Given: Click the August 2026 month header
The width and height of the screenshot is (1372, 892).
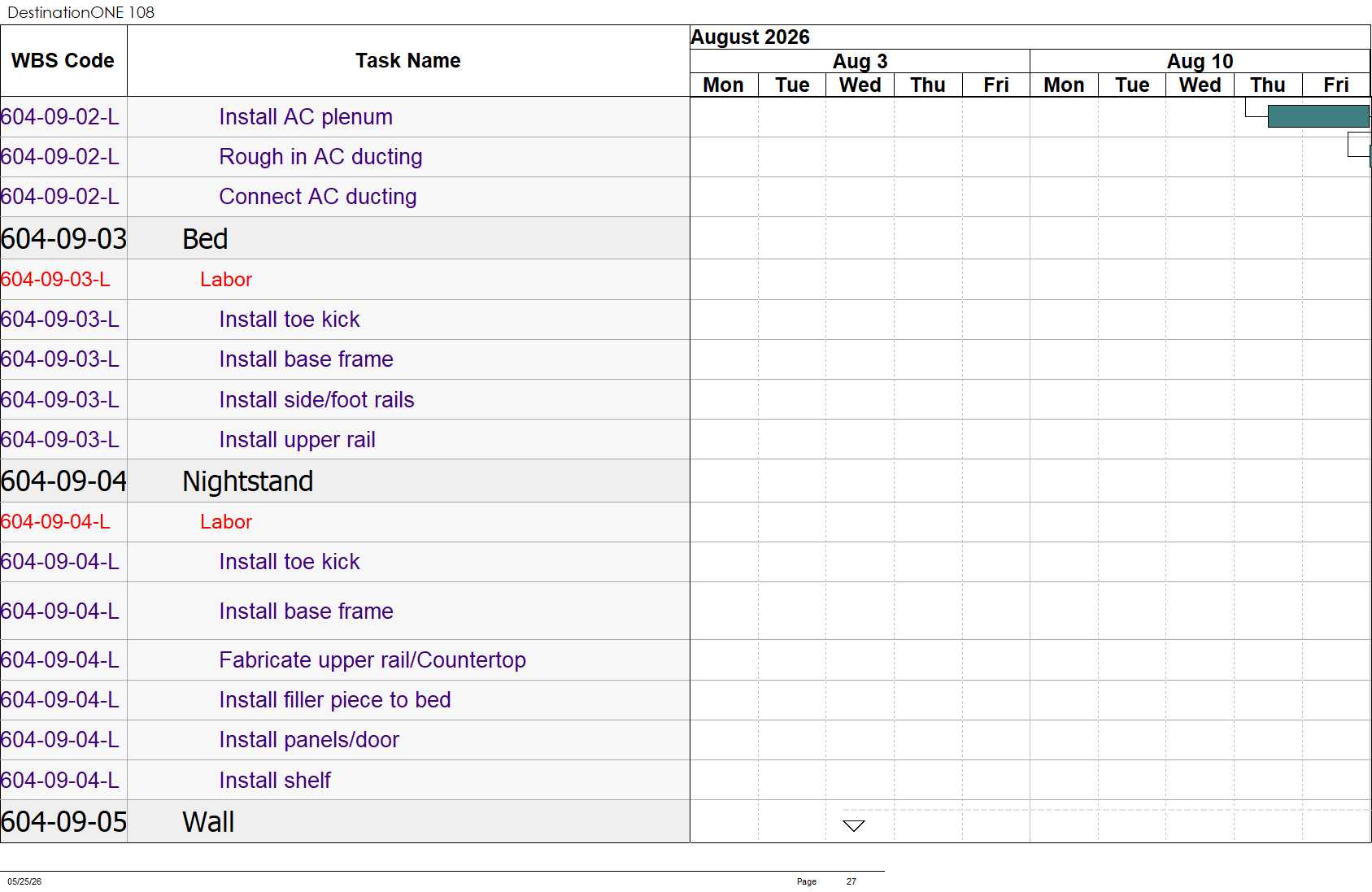Looking at the screenshot, I should [x=750, y=37].
